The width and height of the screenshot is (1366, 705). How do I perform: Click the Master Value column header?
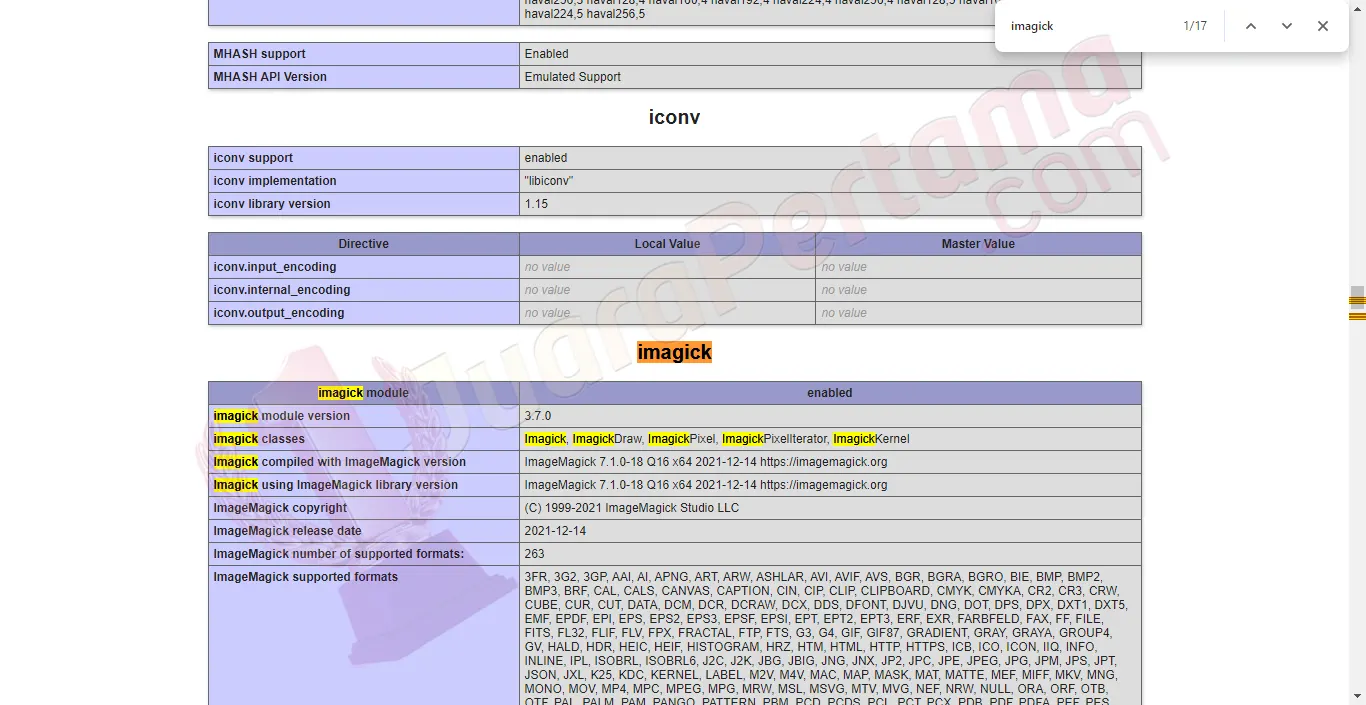[977, 243]
